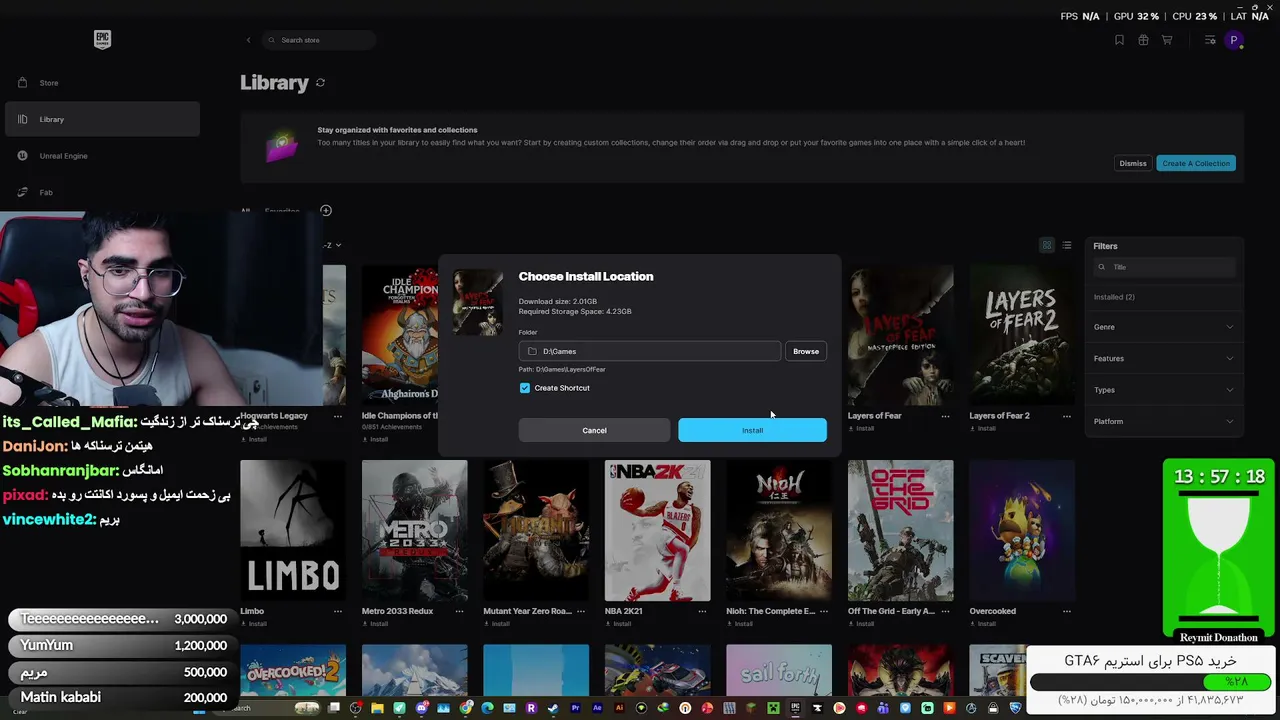Click Create A Collection button
1280x720 pixels.
click(1196, 163)
